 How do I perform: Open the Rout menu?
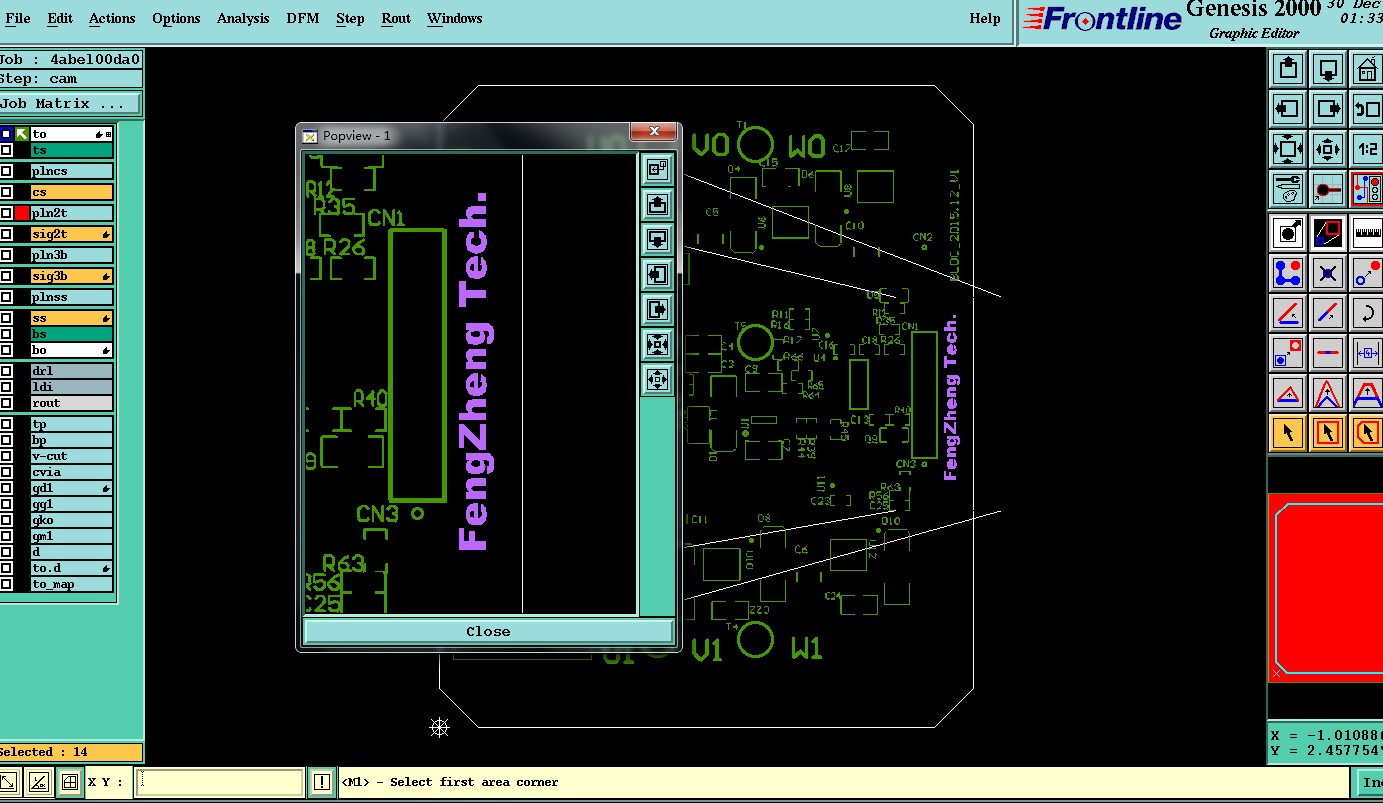(396, 18)
